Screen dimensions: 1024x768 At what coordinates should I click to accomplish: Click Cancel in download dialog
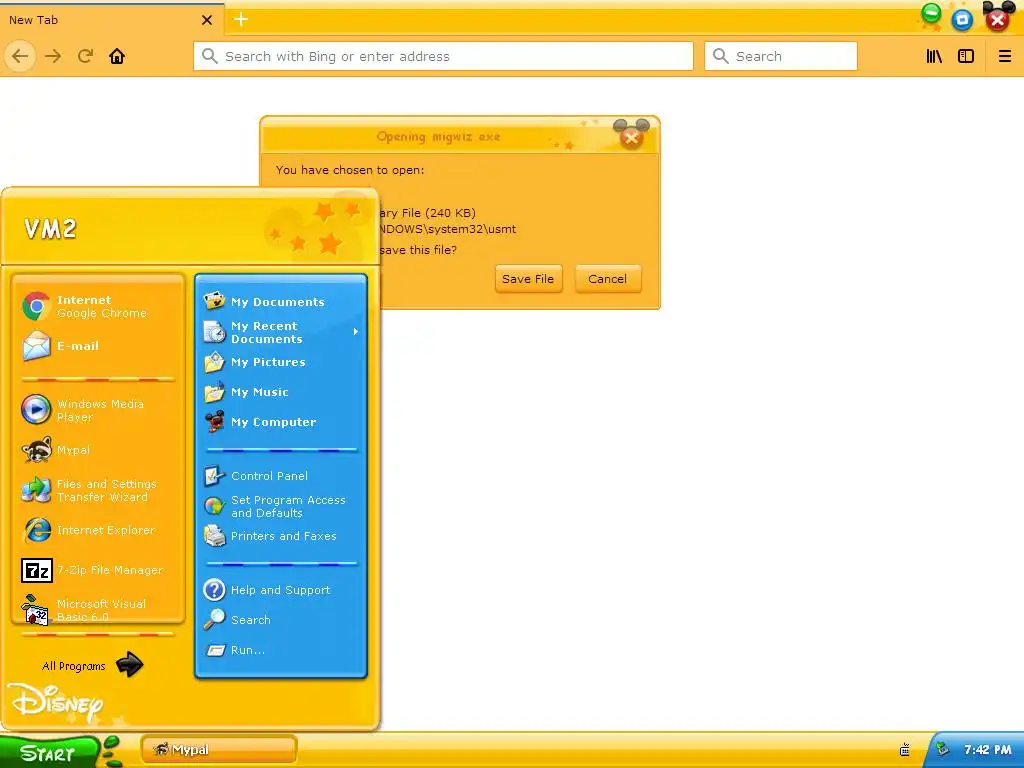pos(607,279)
